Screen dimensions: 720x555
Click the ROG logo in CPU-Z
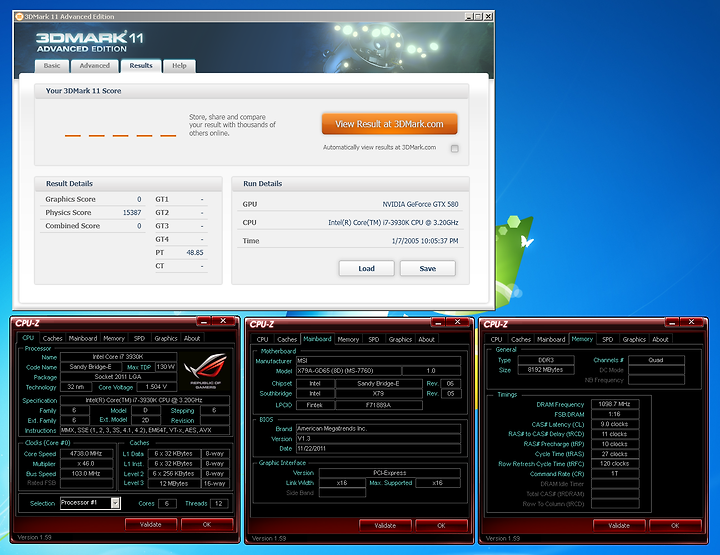[x=205, y=370]
